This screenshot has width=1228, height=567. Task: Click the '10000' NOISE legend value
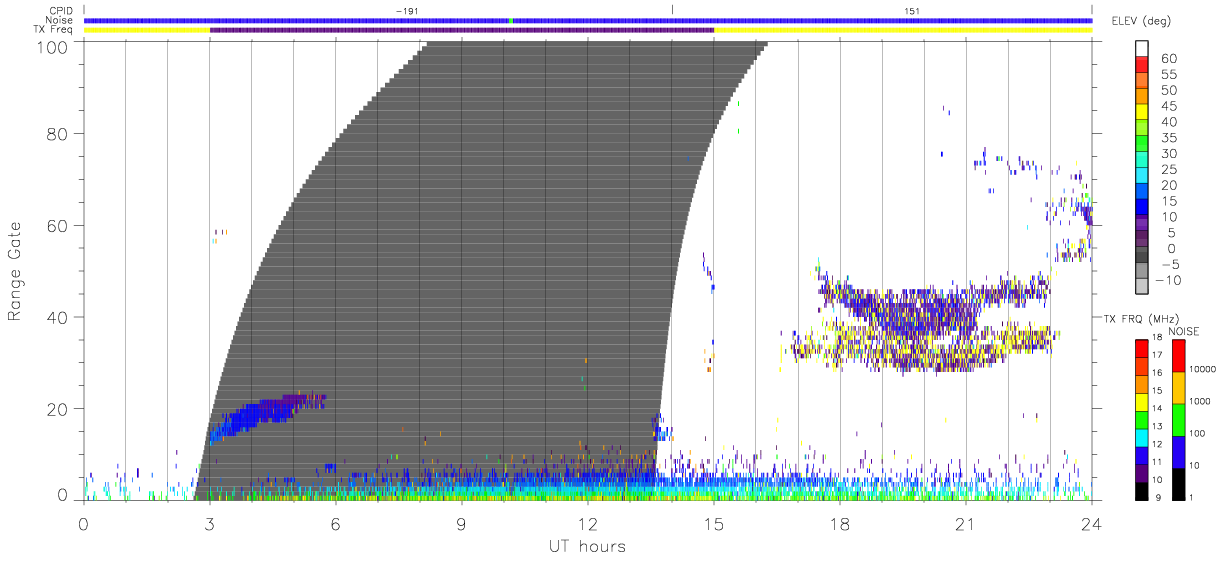pos(1205,369)
